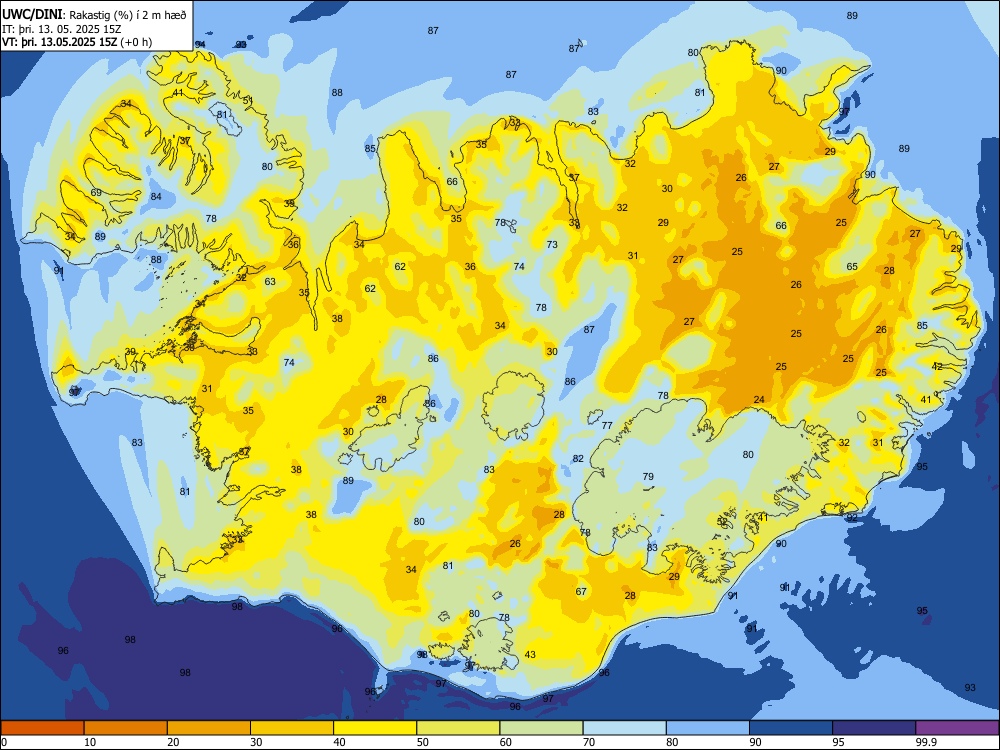Click the humidity value 69 on the map
The width and height of the screenshot is (1000, 750).
[96, 193]
